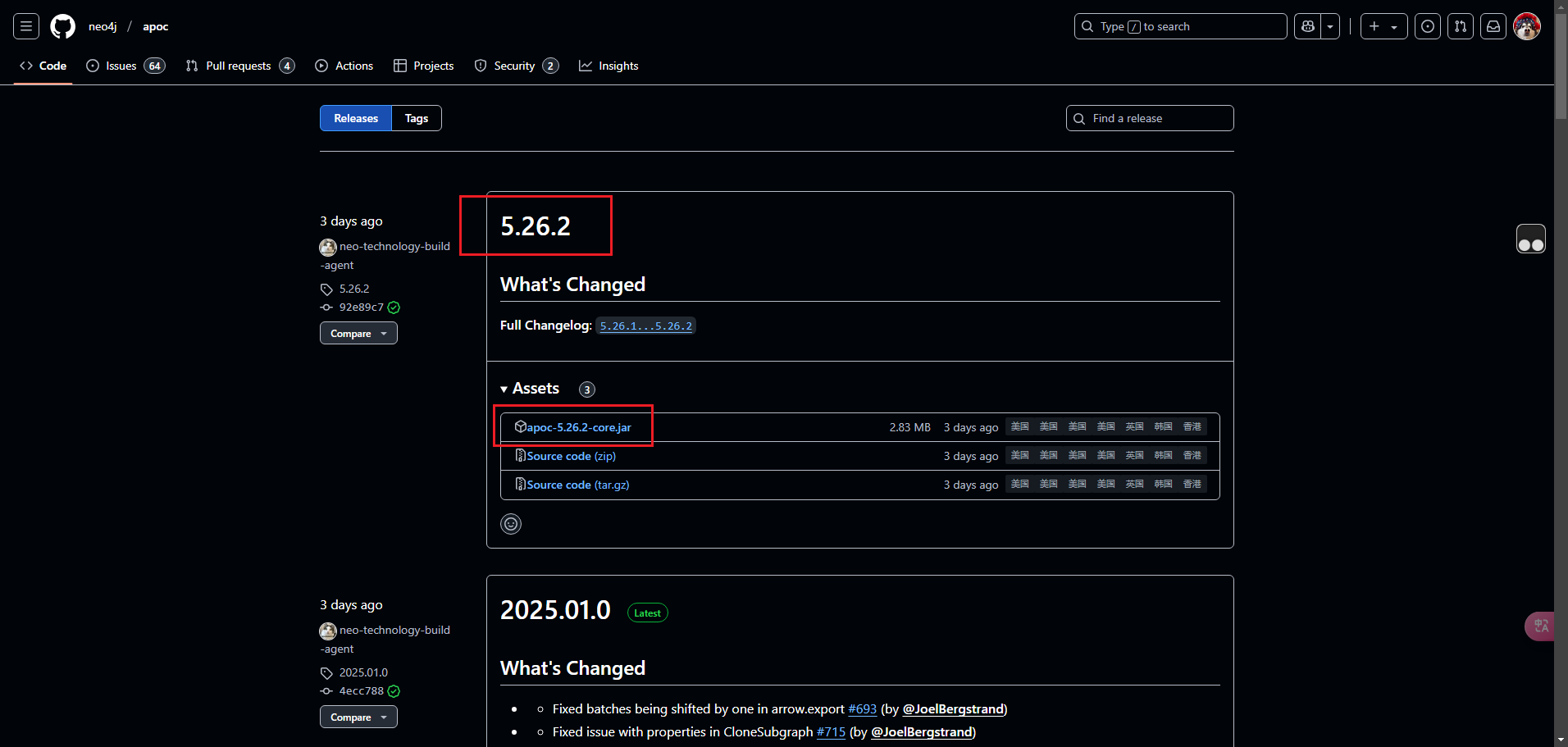
Task: Focus the Type / to search box
Action: coord(1181,26)
